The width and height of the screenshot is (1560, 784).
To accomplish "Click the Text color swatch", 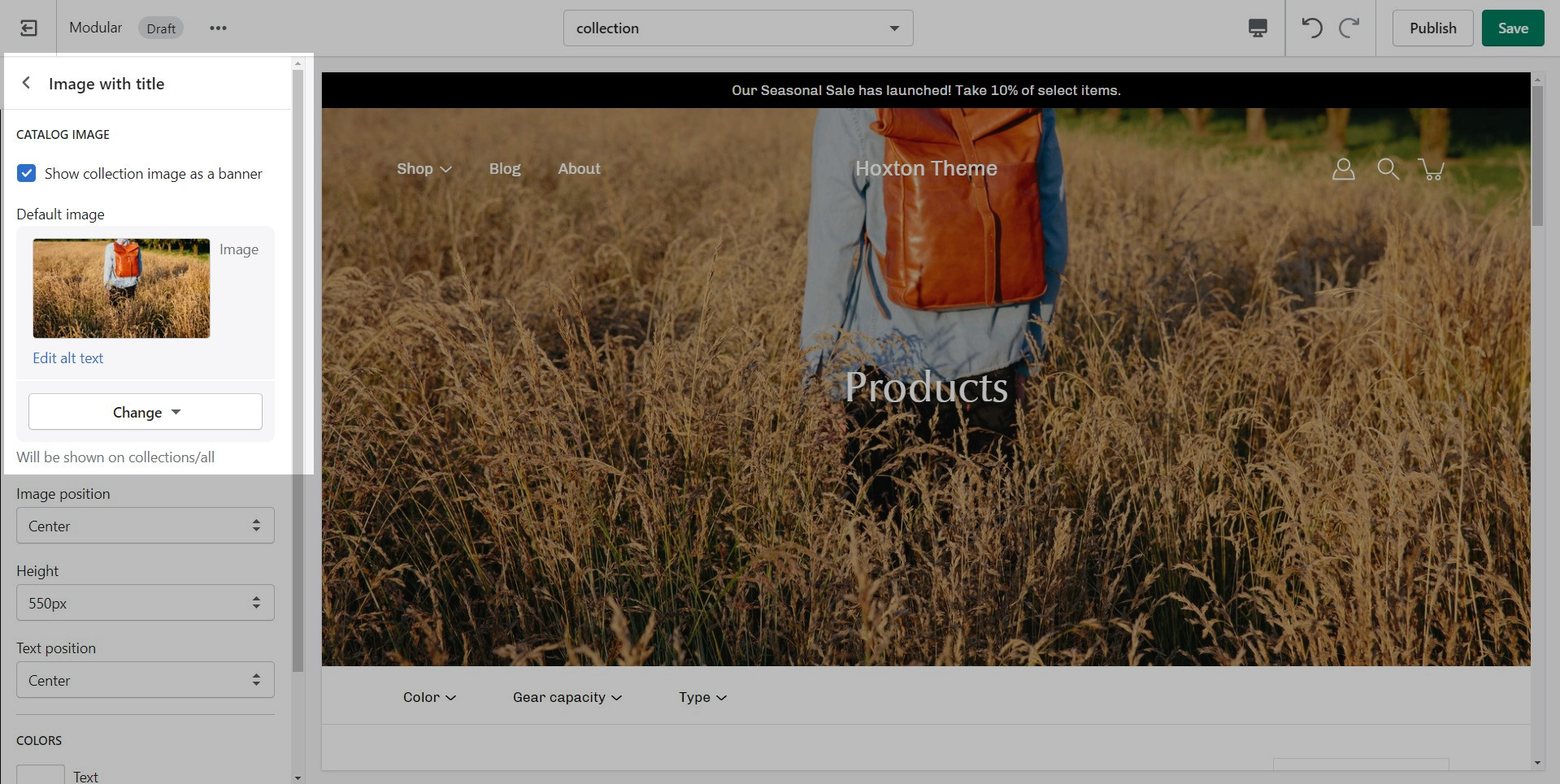I will click(41, 774).
